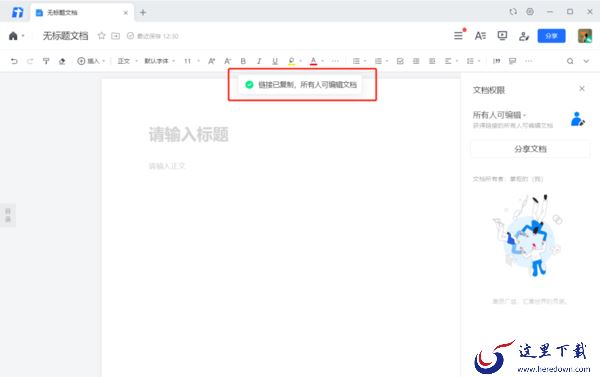Apply the bulleted list
The image size is (600, 377).
(x=356, y=61)
